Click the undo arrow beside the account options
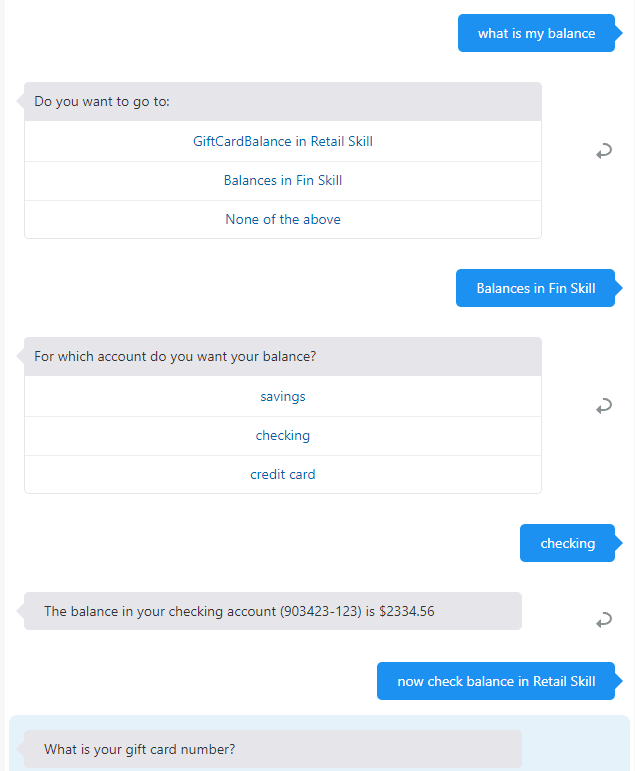 603,406
